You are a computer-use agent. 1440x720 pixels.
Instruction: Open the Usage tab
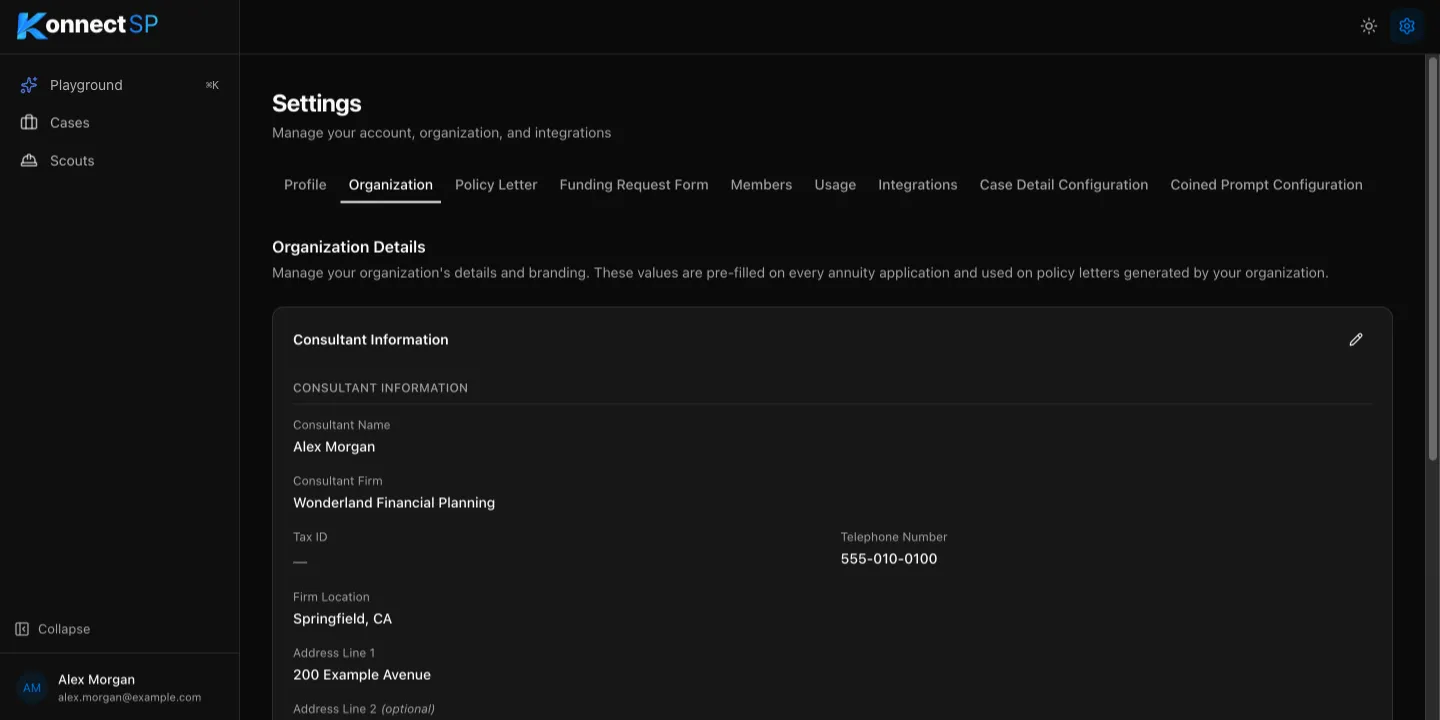tap(835, 185)
